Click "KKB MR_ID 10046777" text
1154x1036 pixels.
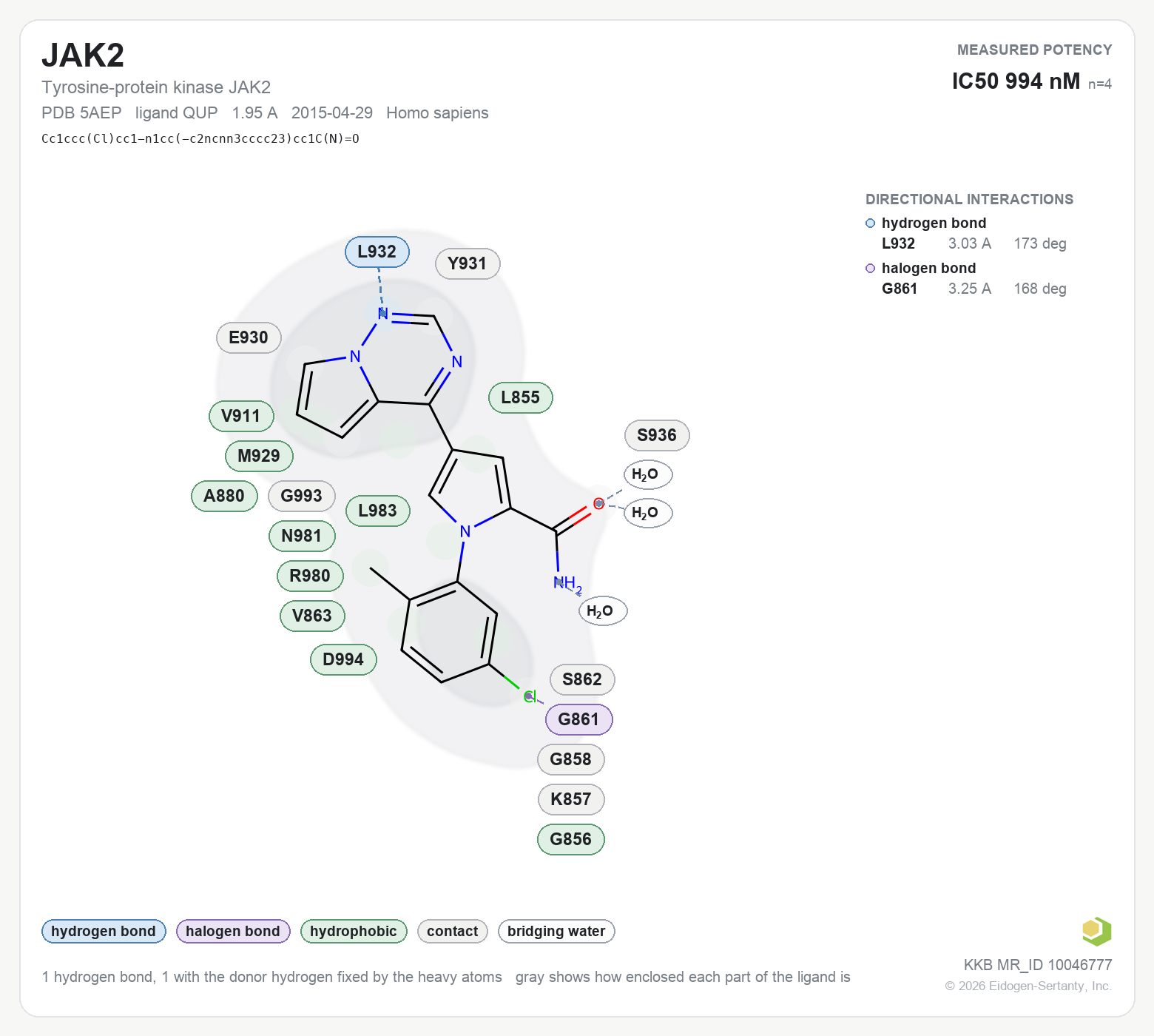(1038, 965)
